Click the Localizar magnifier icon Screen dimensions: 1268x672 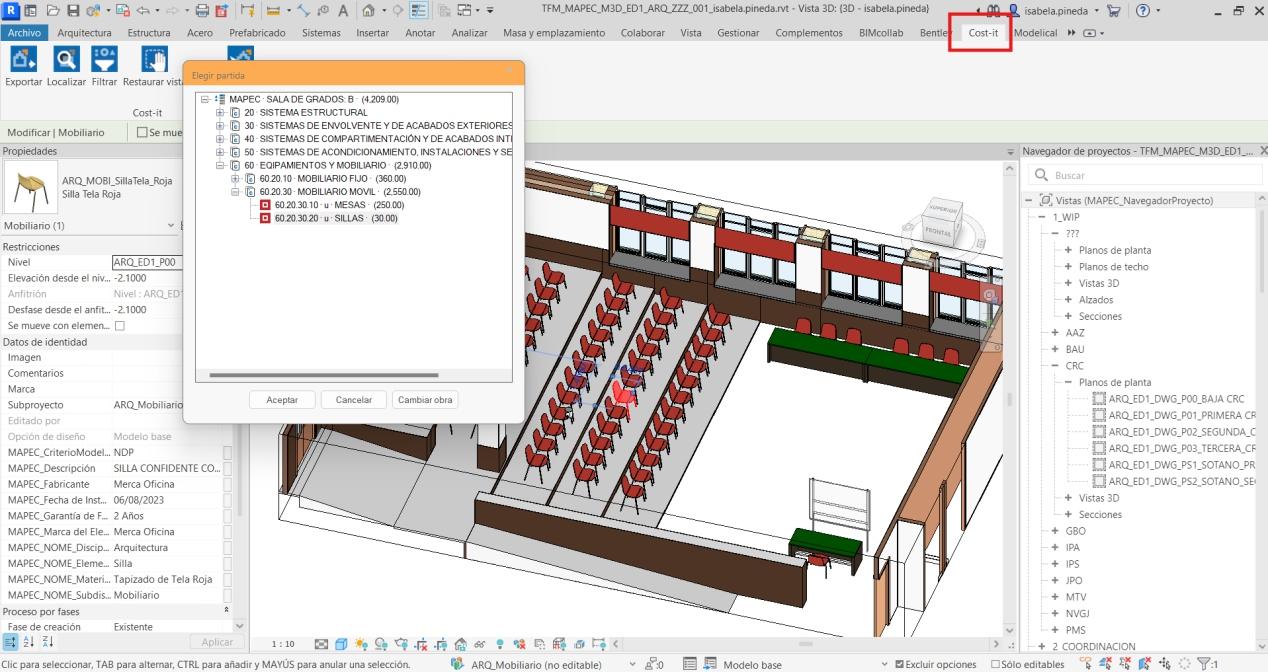66,60
